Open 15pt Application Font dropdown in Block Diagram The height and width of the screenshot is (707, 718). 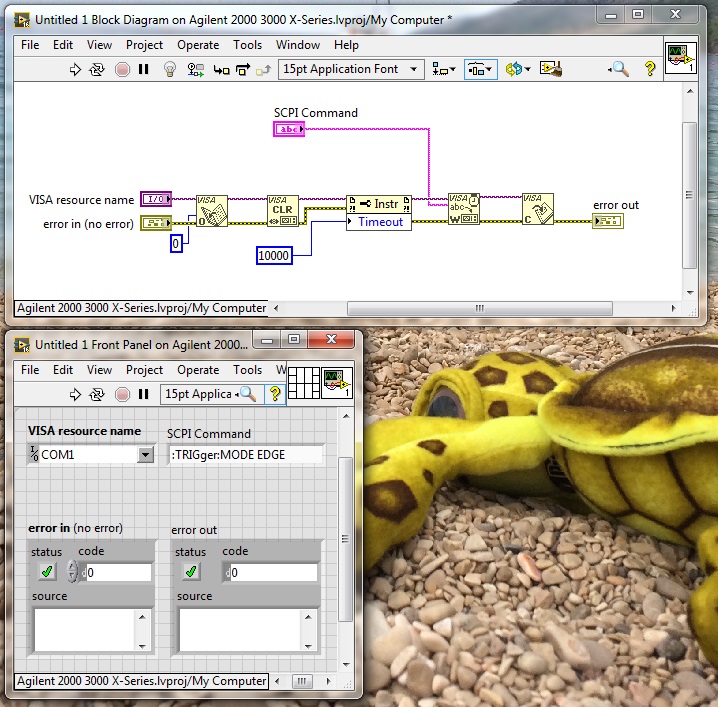point(351,69)
